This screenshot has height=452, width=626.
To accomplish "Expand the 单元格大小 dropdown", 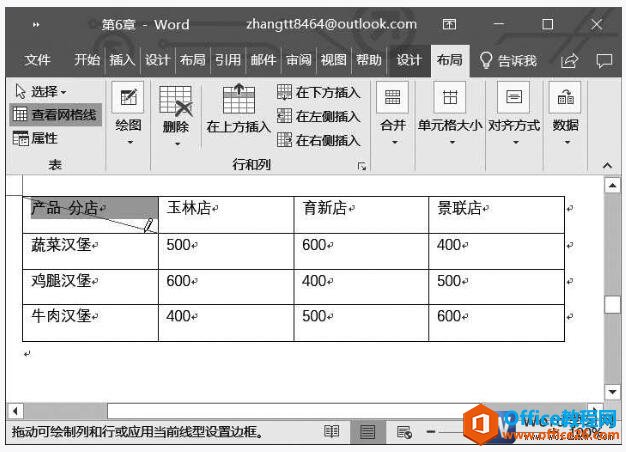I will pyautogui.click(x=450, y=112).
